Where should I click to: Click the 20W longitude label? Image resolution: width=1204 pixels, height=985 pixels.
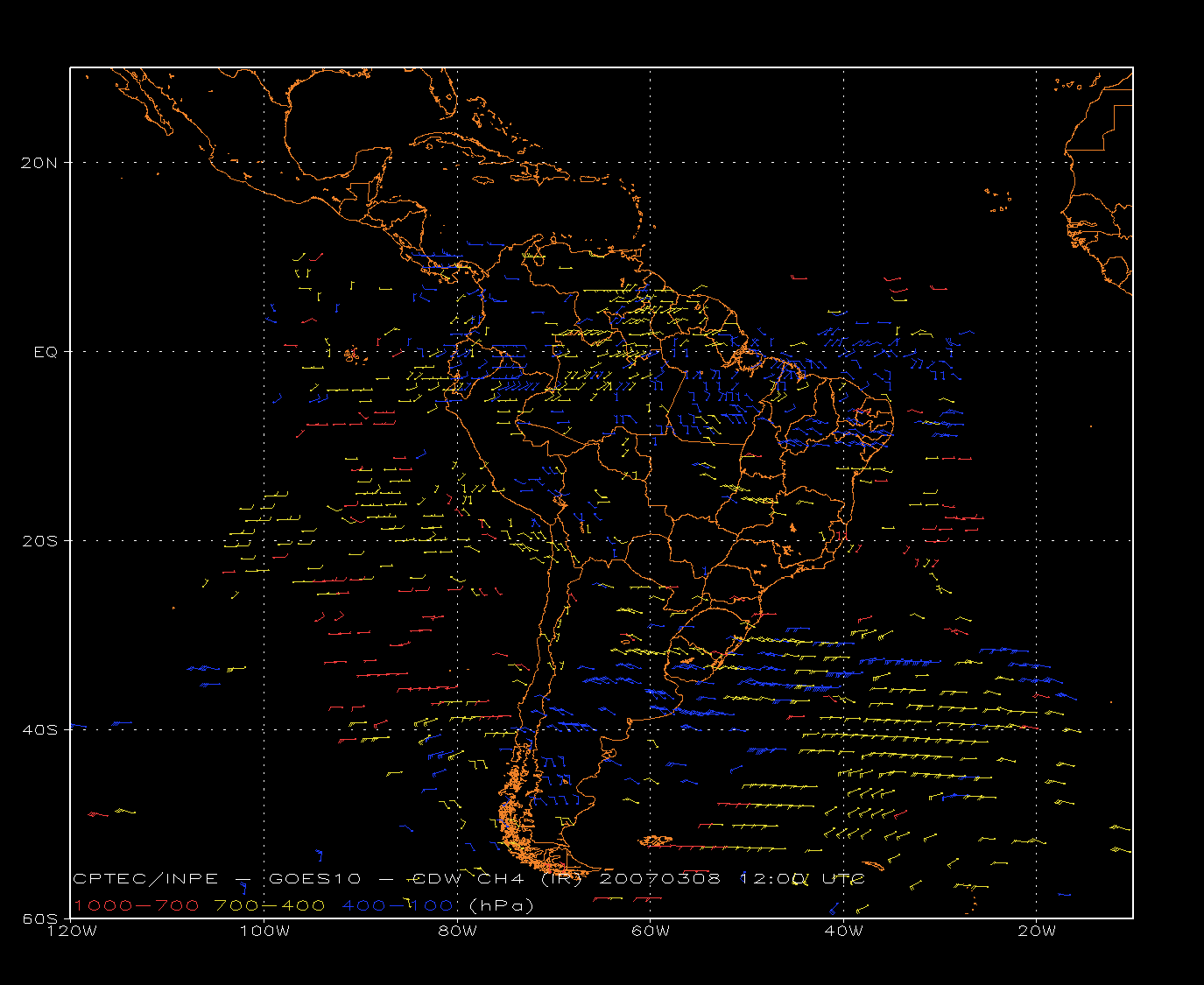(1036, 931)
